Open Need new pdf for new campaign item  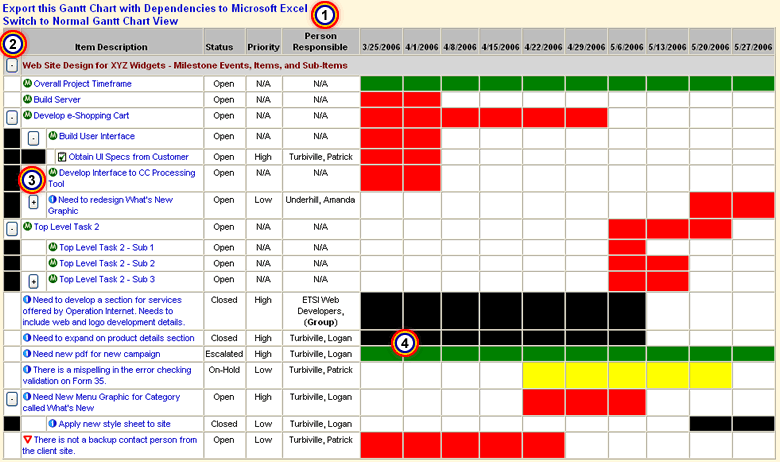97,354
